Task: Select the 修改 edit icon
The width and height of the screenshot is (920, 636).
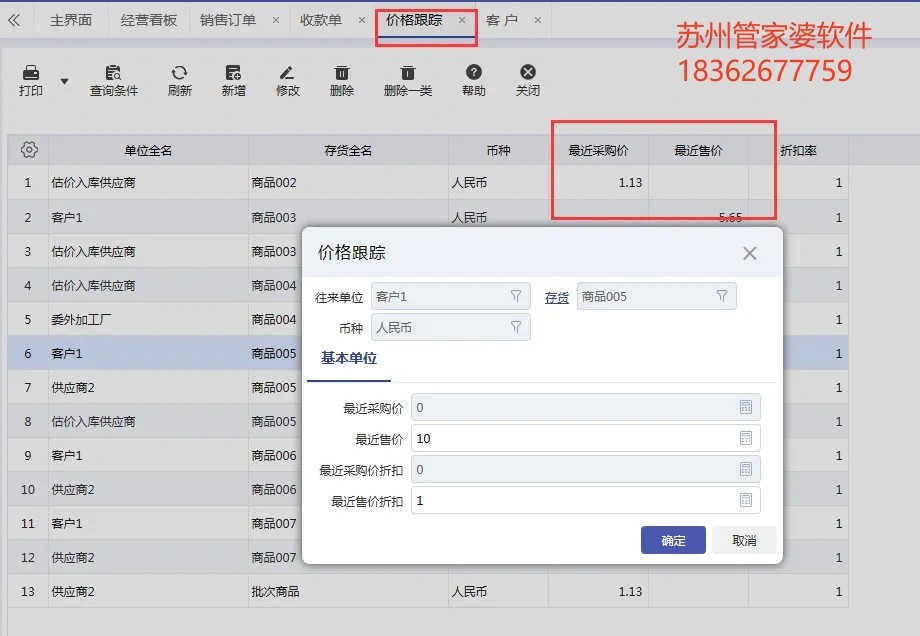Action: click(287, 75)
